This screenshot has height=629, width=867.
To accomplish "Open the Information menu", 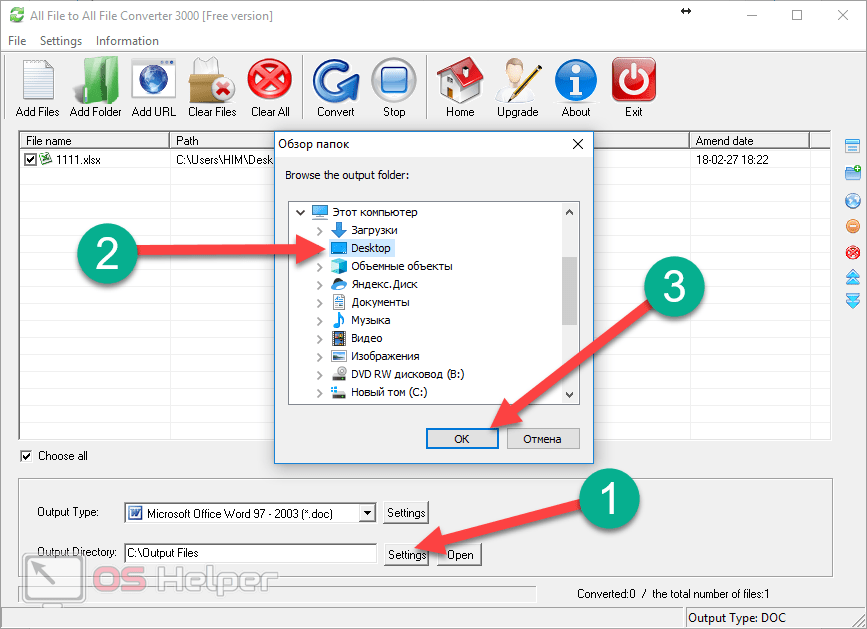I will [127, 41].
